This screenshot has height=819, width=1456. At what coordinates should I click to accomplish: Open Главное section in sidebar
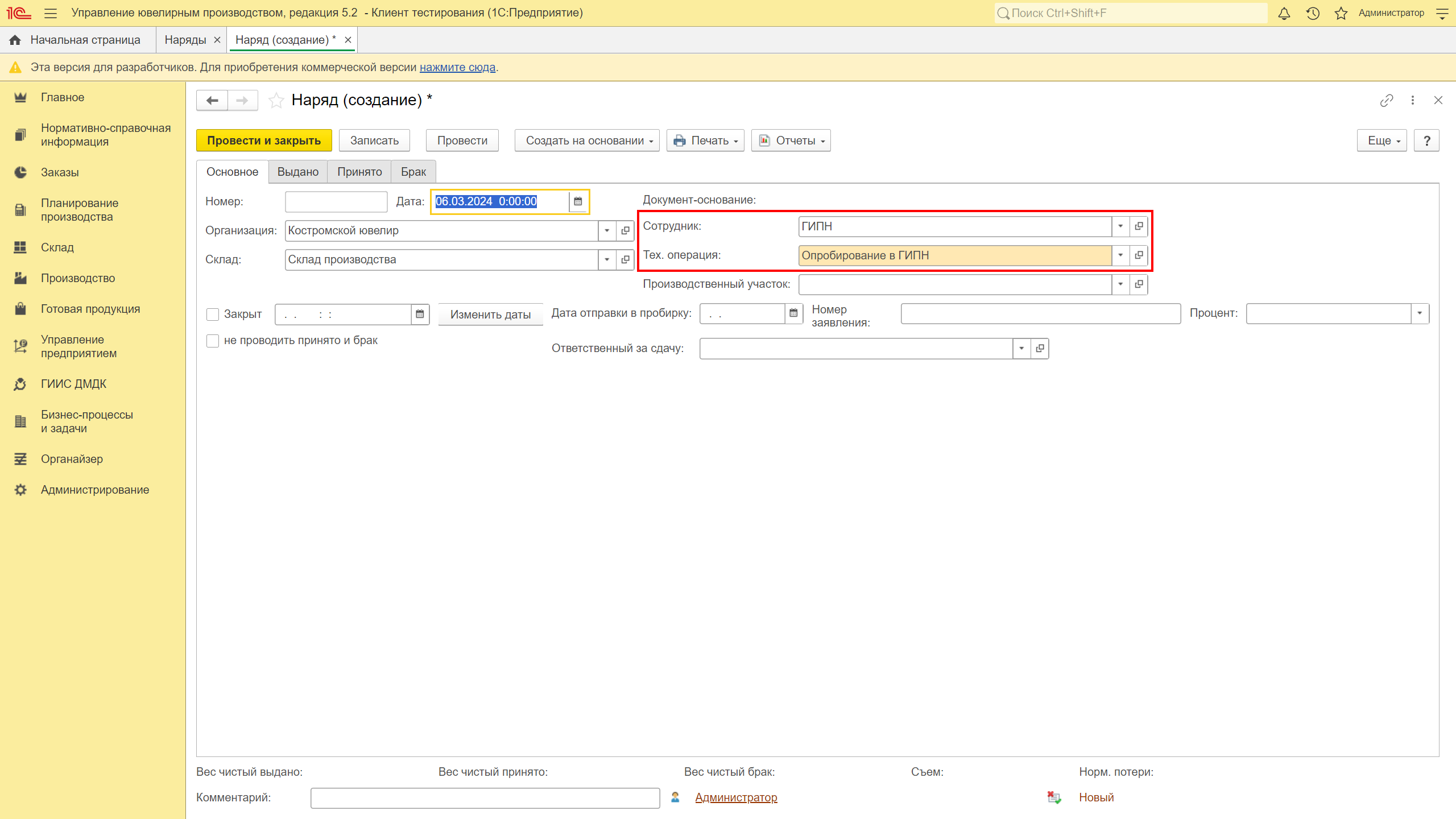tap(63, 97)
